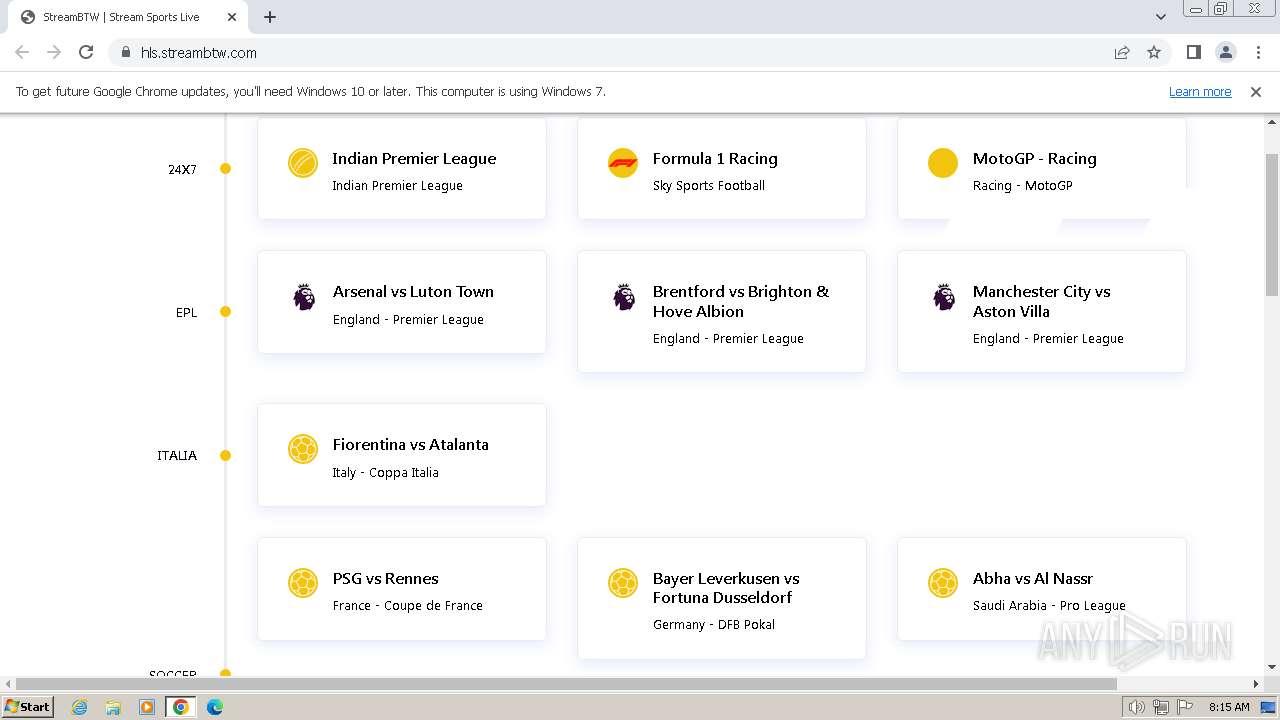The image size is (1280, 720).
Task: Expand the tab search chevron
Action: coord(1161,17)
